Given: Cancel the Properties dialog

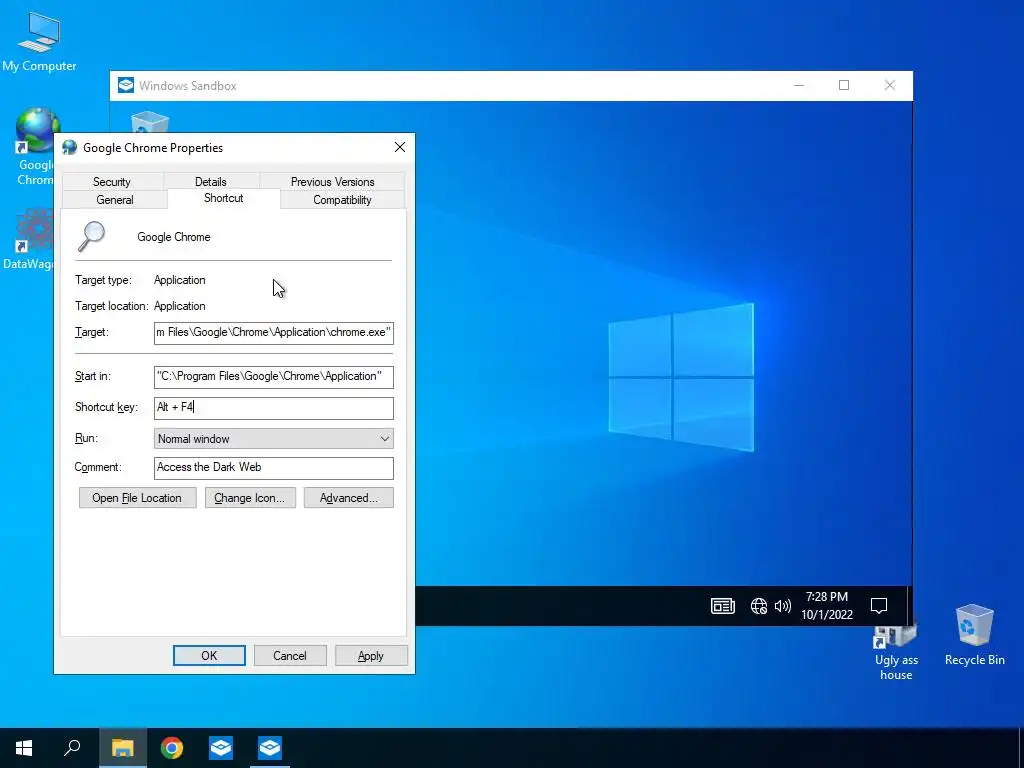Looking at the screenshot, I should (x=289, y=656).
